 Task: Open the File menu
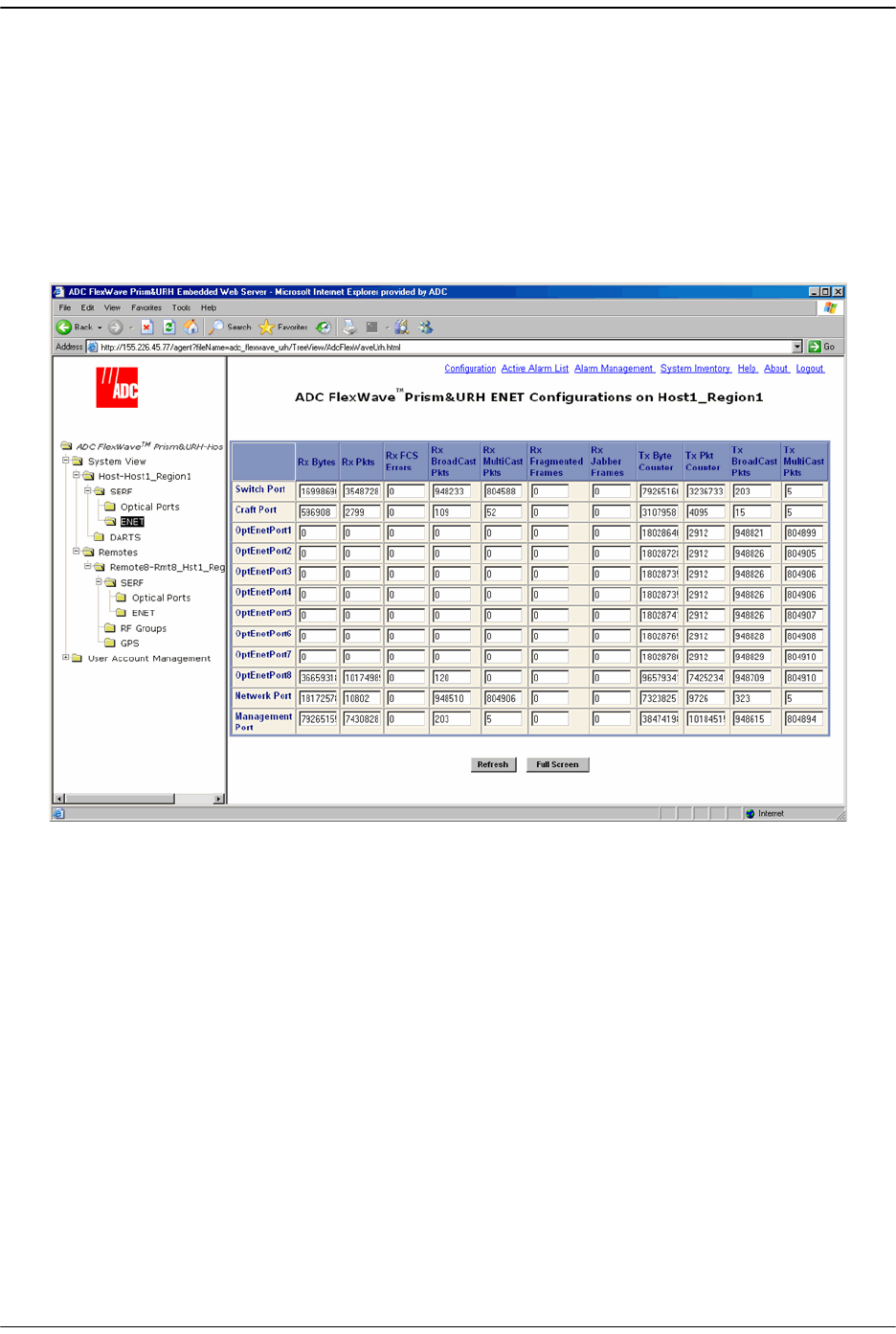point(65,308)
